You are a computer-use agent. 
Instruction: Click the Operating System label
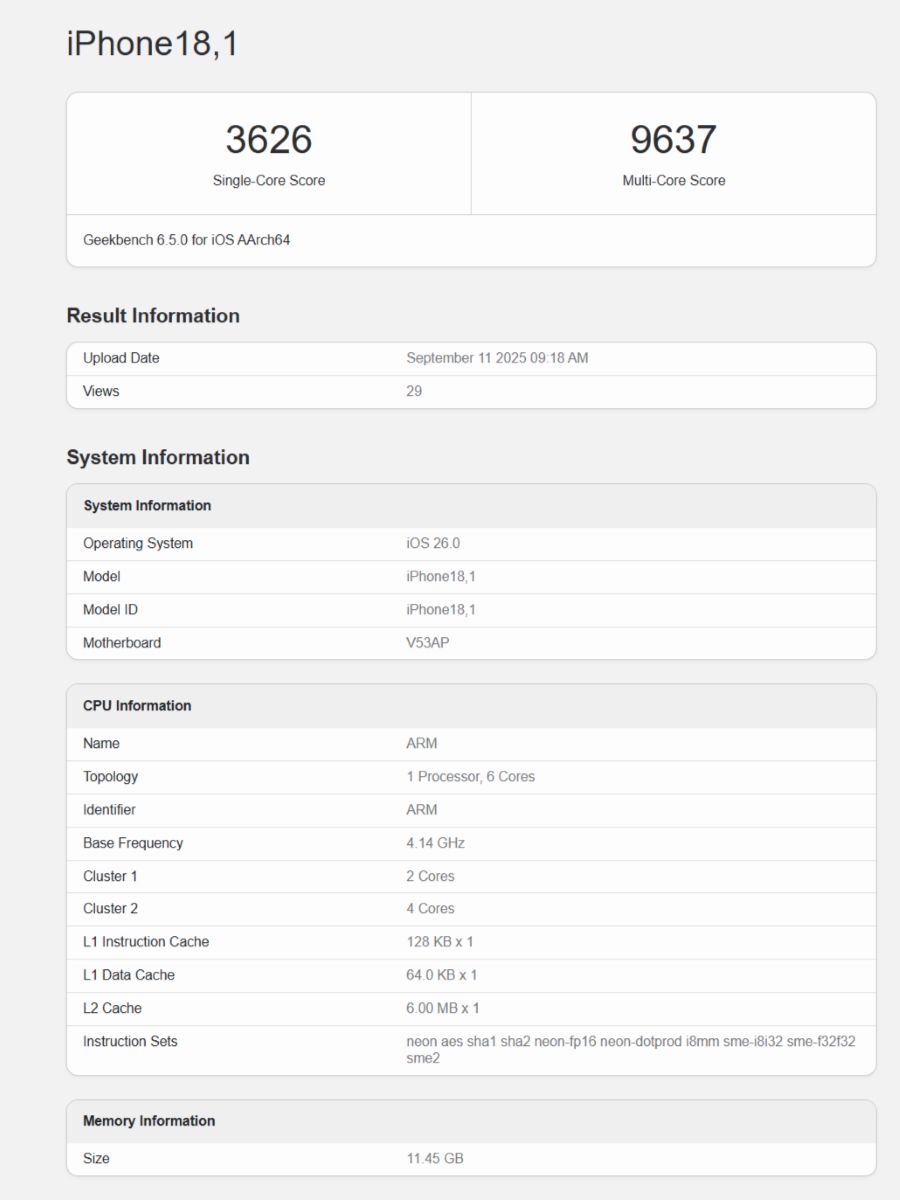(138, 543)
